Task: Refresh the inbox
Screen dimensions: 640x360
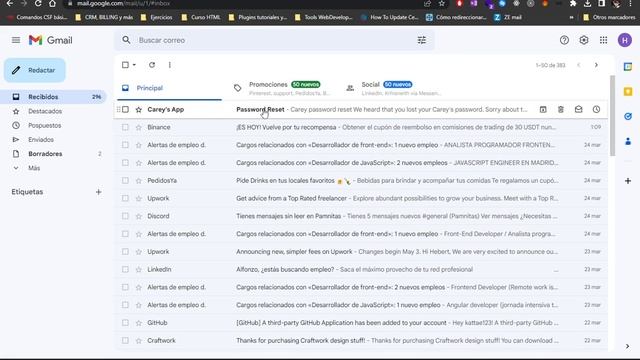Action: pos(152,65)
